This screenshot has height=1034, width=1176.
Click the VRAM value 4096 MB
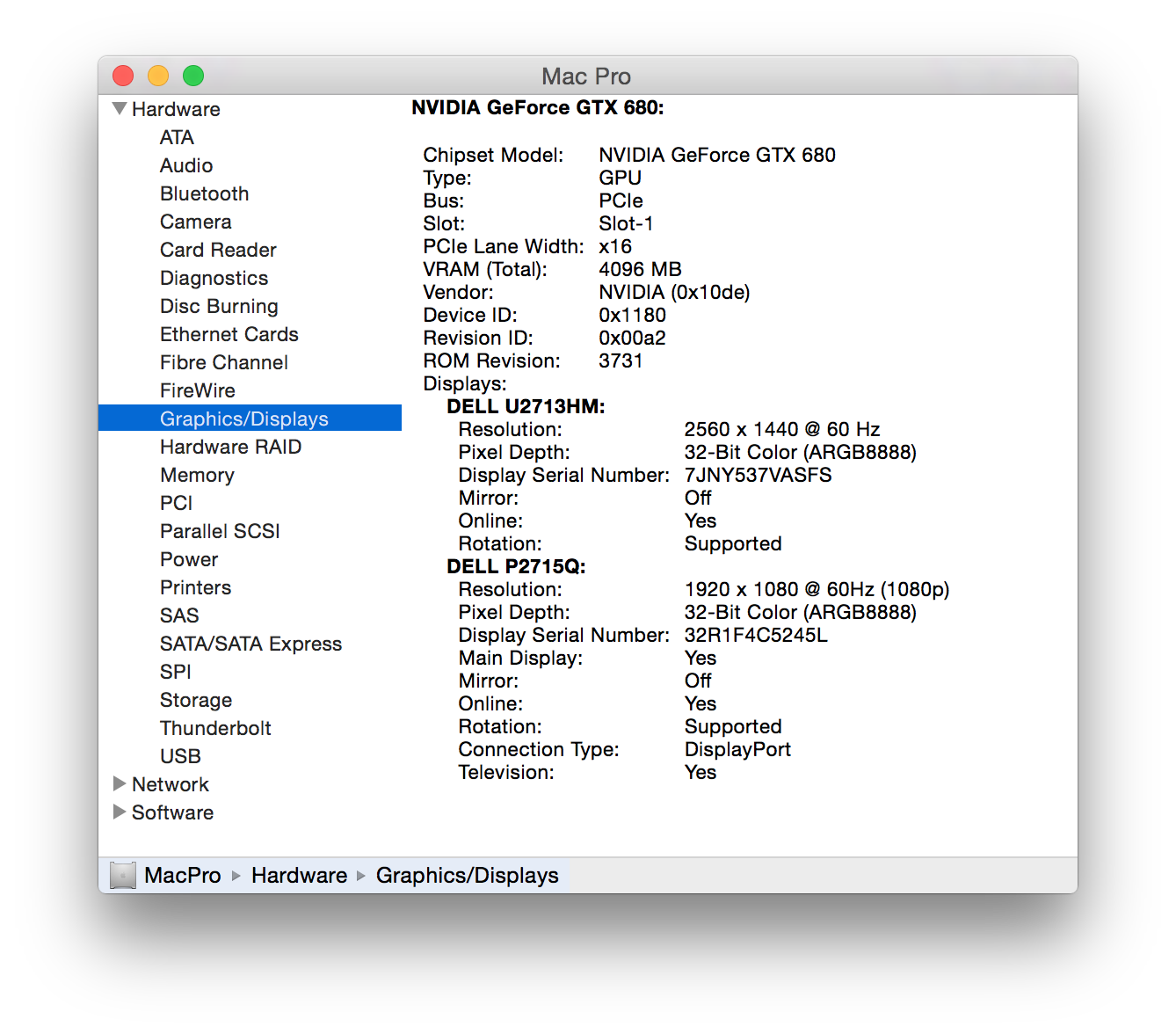[640, 269]
